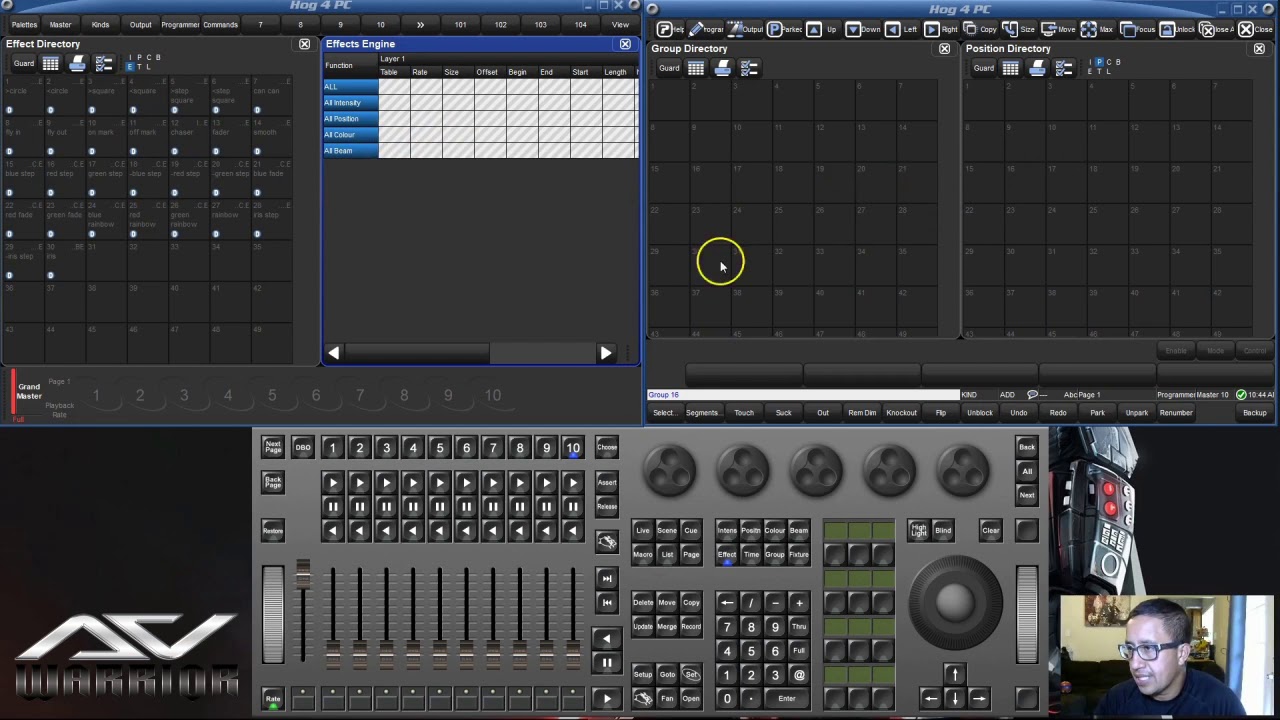
Task: Toggle the Rate button on console
Action: pos(272,699)
